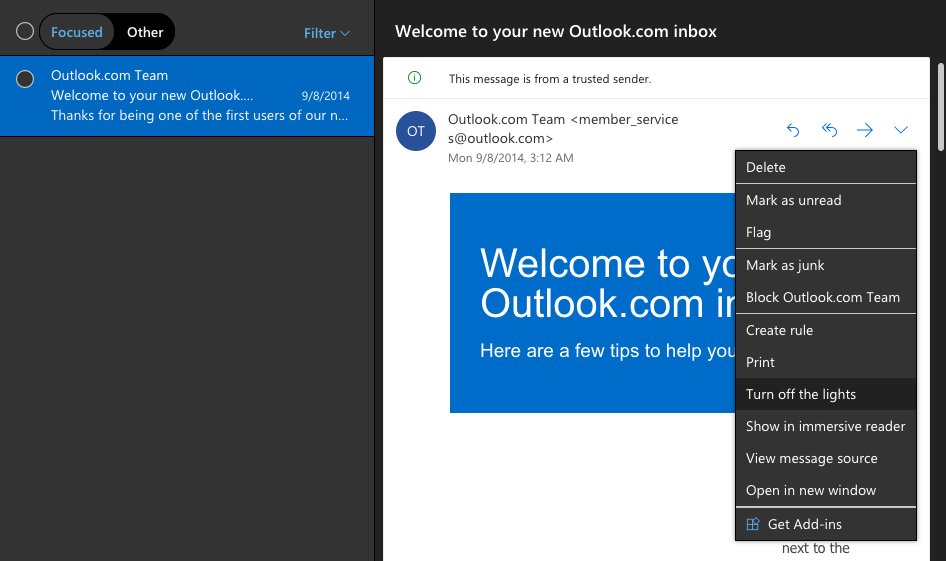Click the blue Welcome banner image
Viewport: 946px width, 561px height.
(592, 303)
